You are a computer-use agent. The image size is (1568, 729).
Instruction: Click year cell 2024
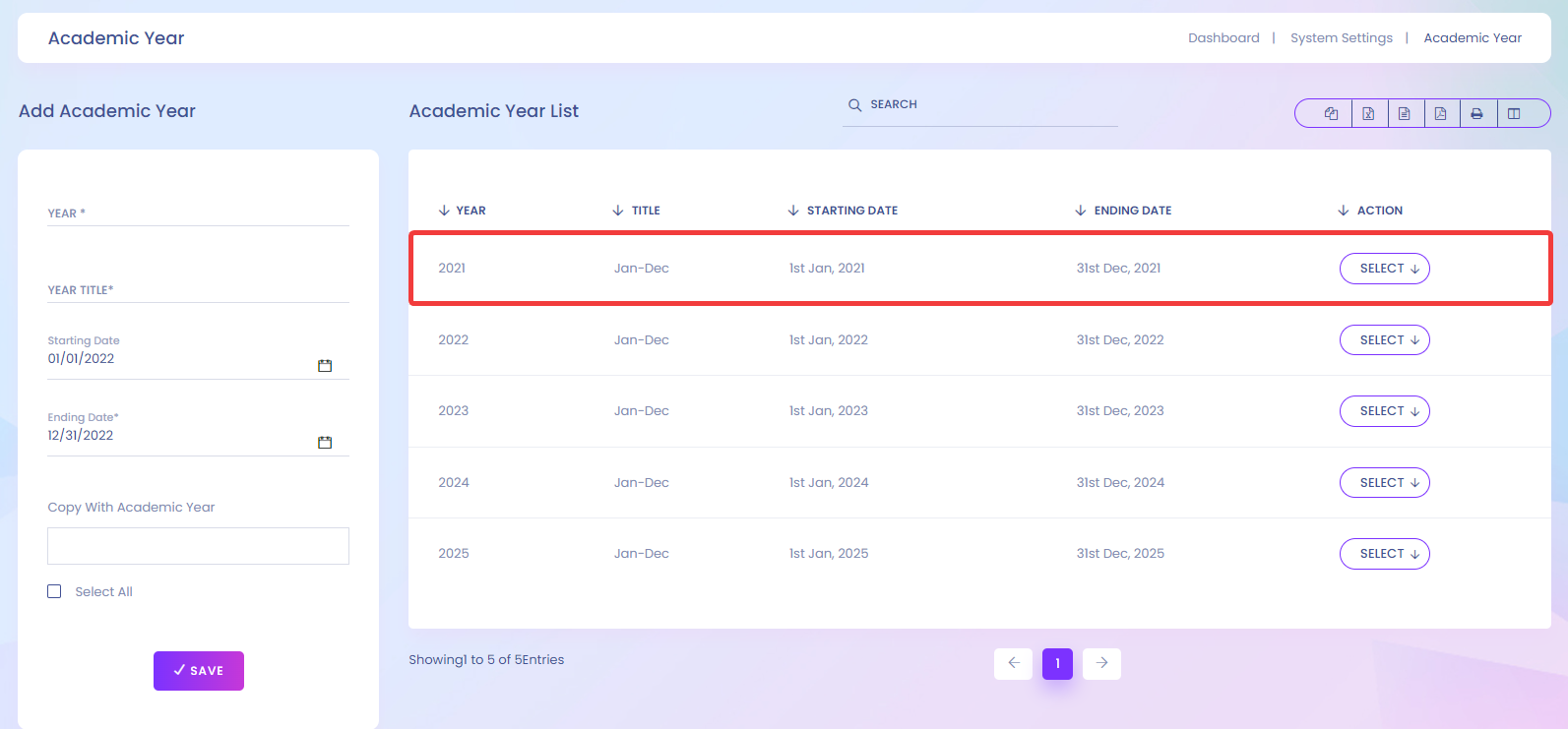pos(454,482)
